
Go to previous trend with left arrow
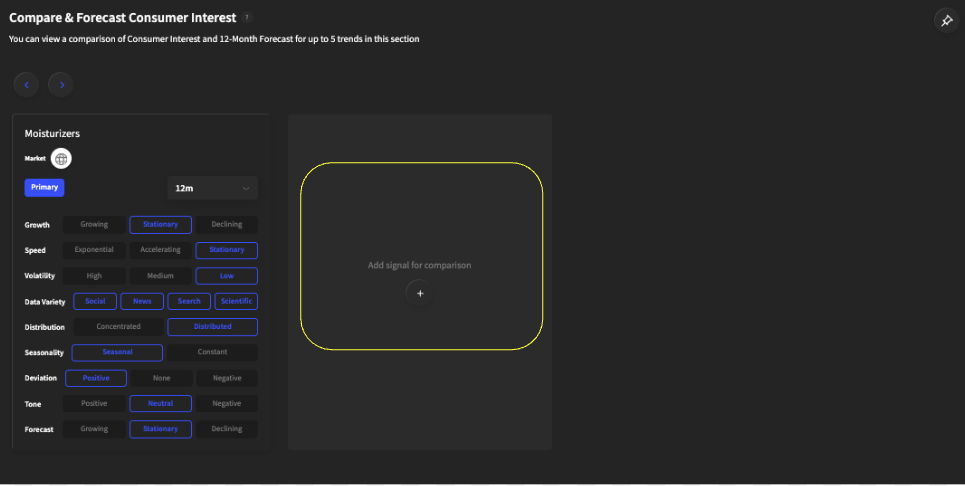26,85
